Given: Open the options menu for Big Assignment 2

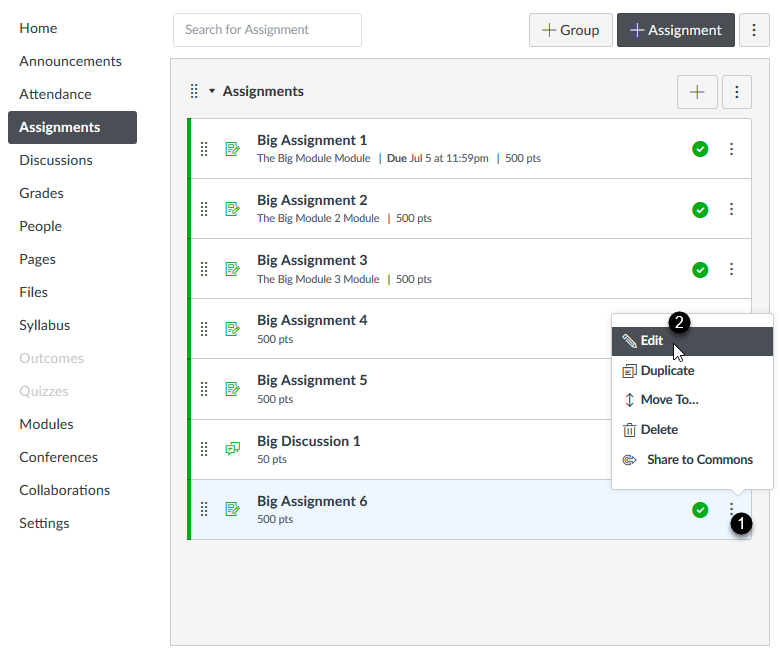Looking at the screenshot, I should (731, 209).
